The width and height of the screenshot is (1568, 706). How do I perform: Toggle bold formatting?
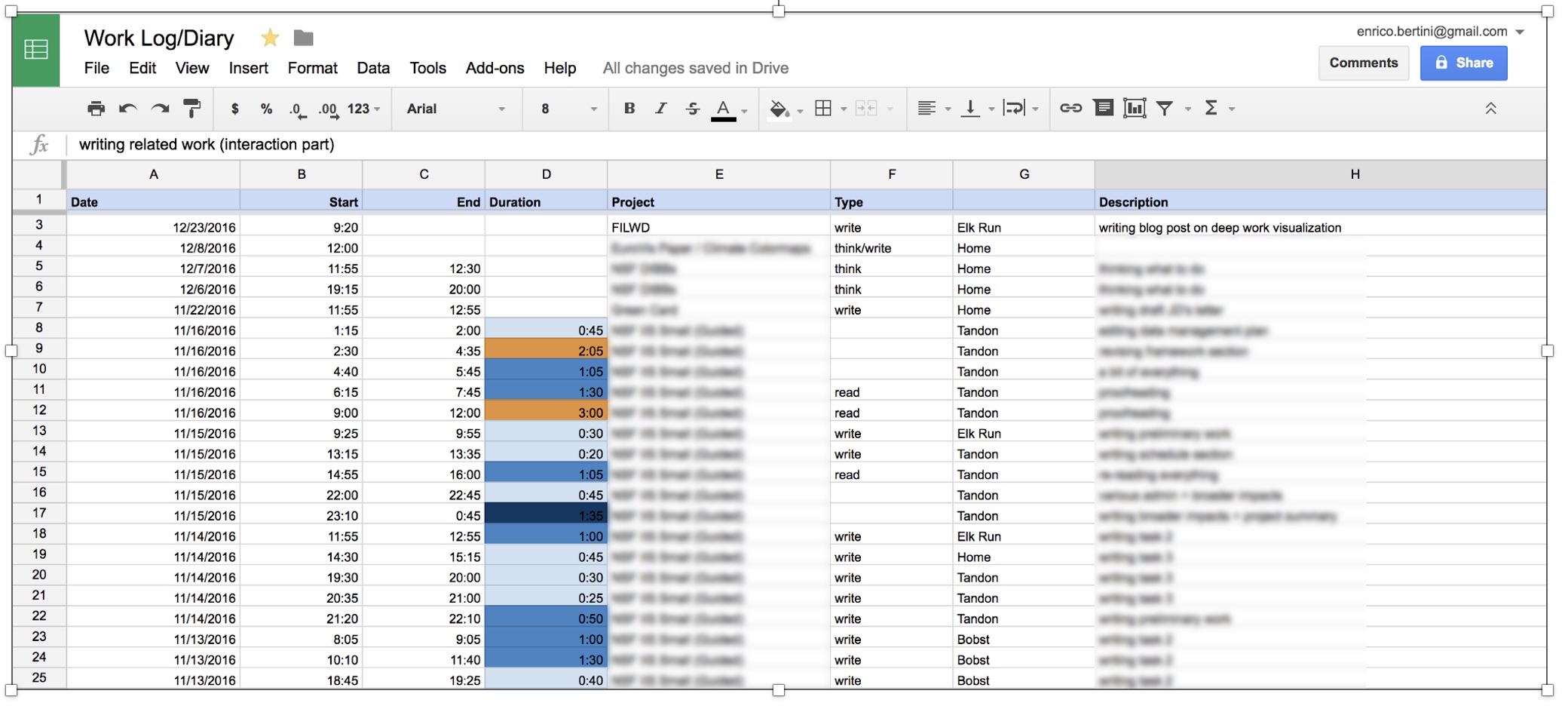pyautogui.click(x=629, y=109)
